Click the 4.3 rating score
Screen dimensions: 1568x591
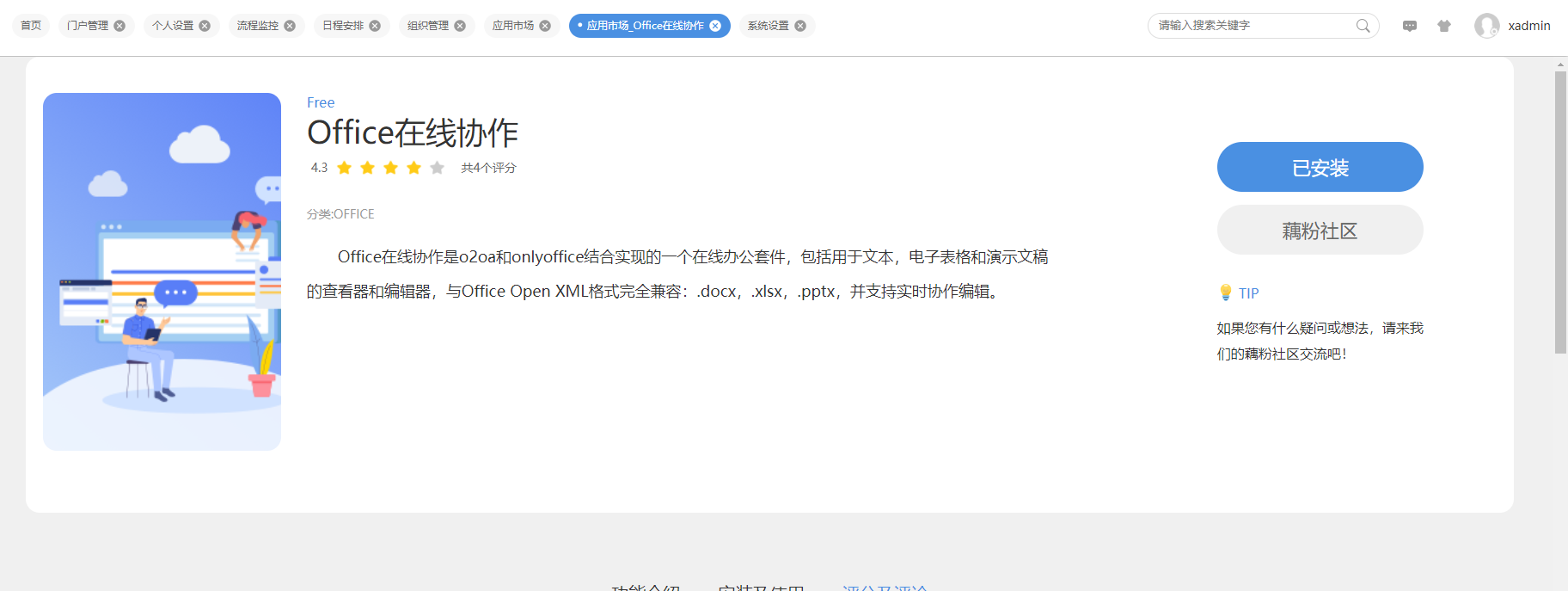click(319, 168)
